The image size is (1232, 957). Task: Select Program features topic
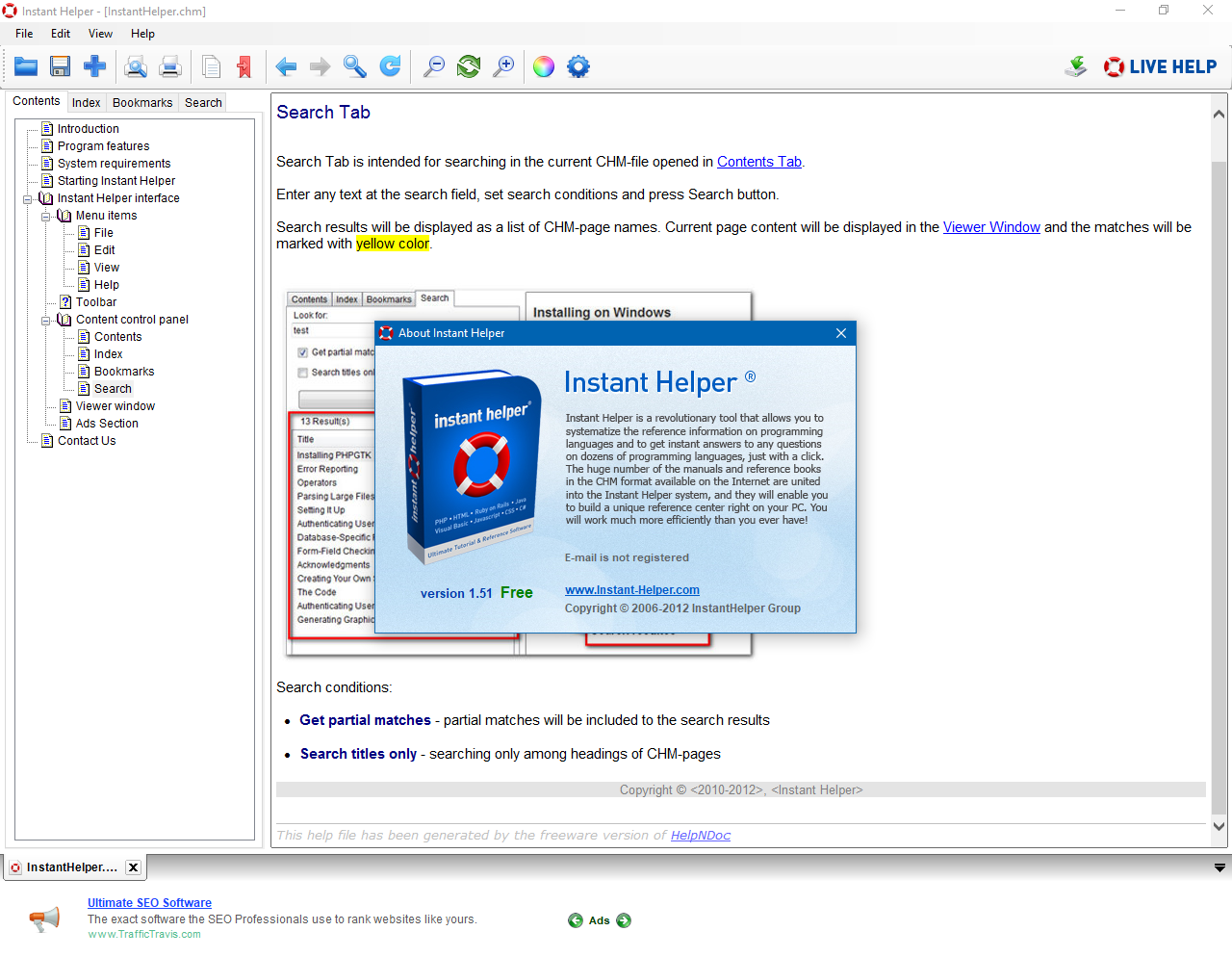103,146
